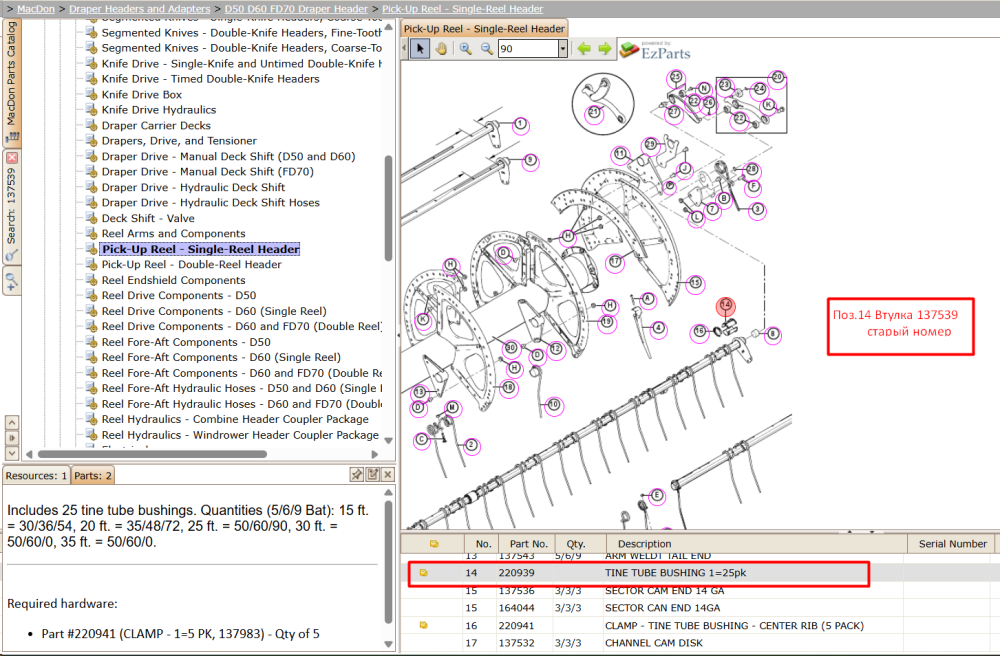1000x656 pixels.
Task: Click the EzParts logo
Action: (x=655, y=50)
